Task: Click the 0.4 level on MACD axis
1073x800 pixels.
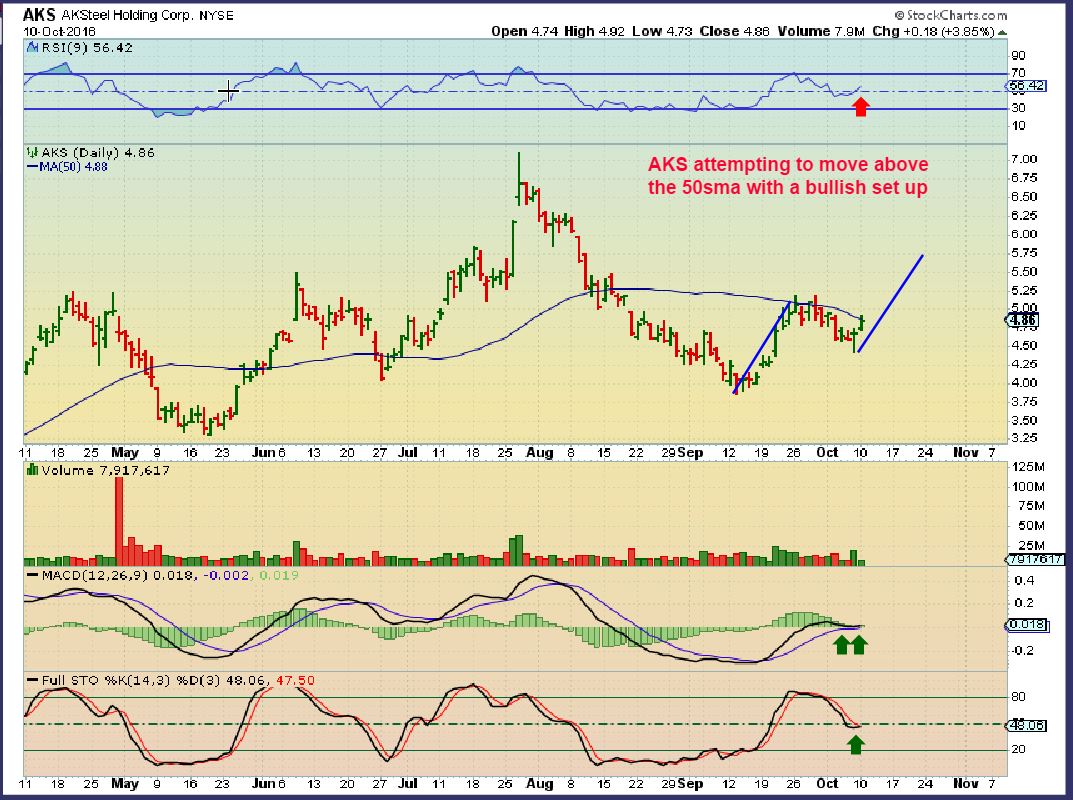Action: click(x=1025, y=580)
